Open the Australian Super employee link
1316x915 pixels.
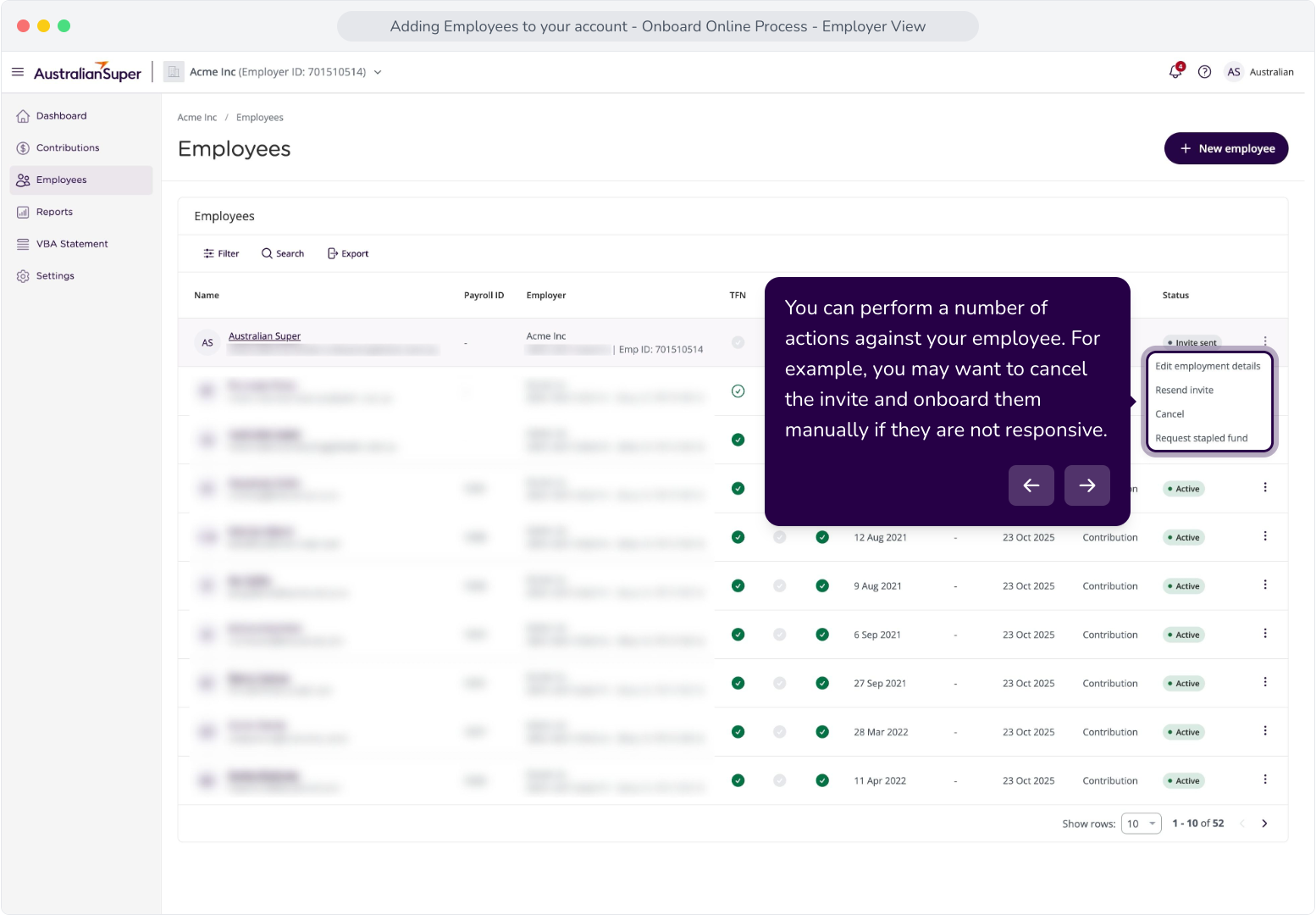(264, 336)
